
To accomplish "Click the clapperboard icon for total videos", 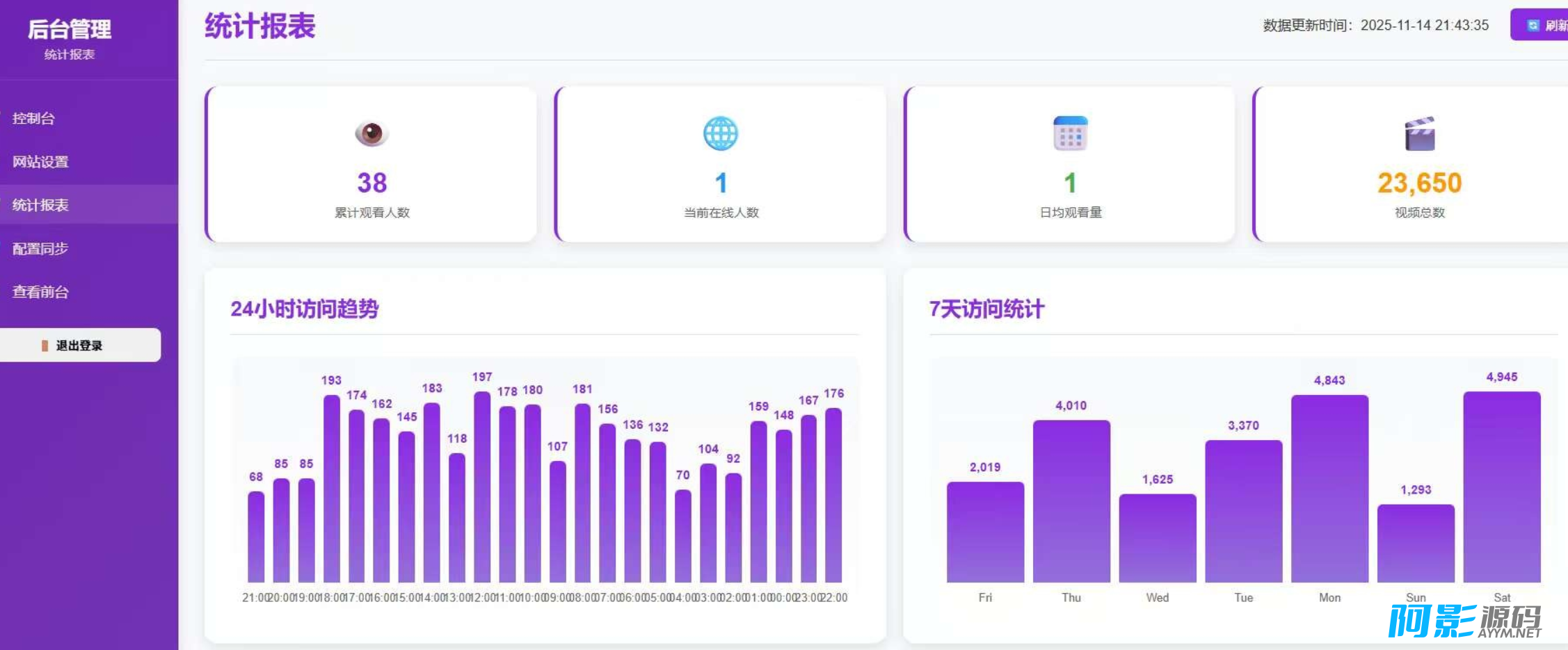I will 1419,133.
